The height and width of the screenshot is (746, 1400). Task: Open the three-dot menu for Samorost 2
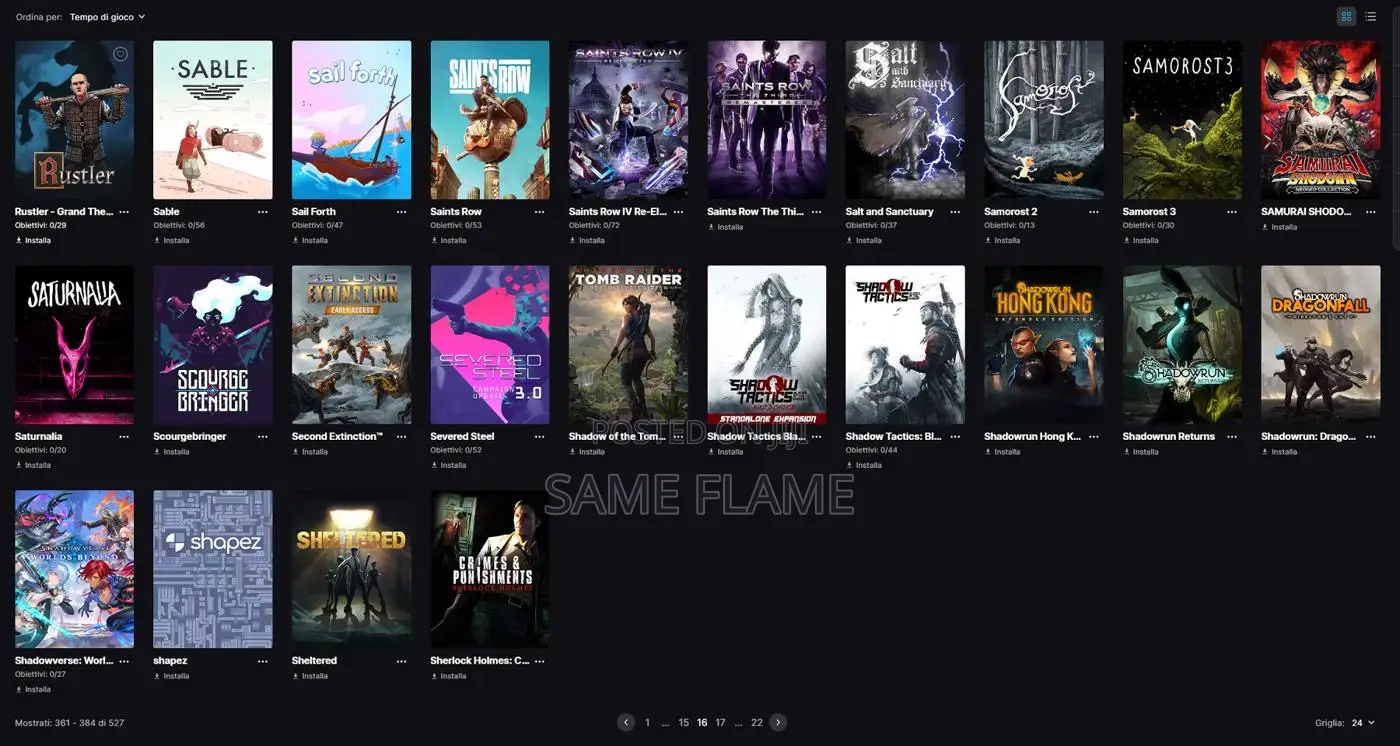tap(1094, 212)
